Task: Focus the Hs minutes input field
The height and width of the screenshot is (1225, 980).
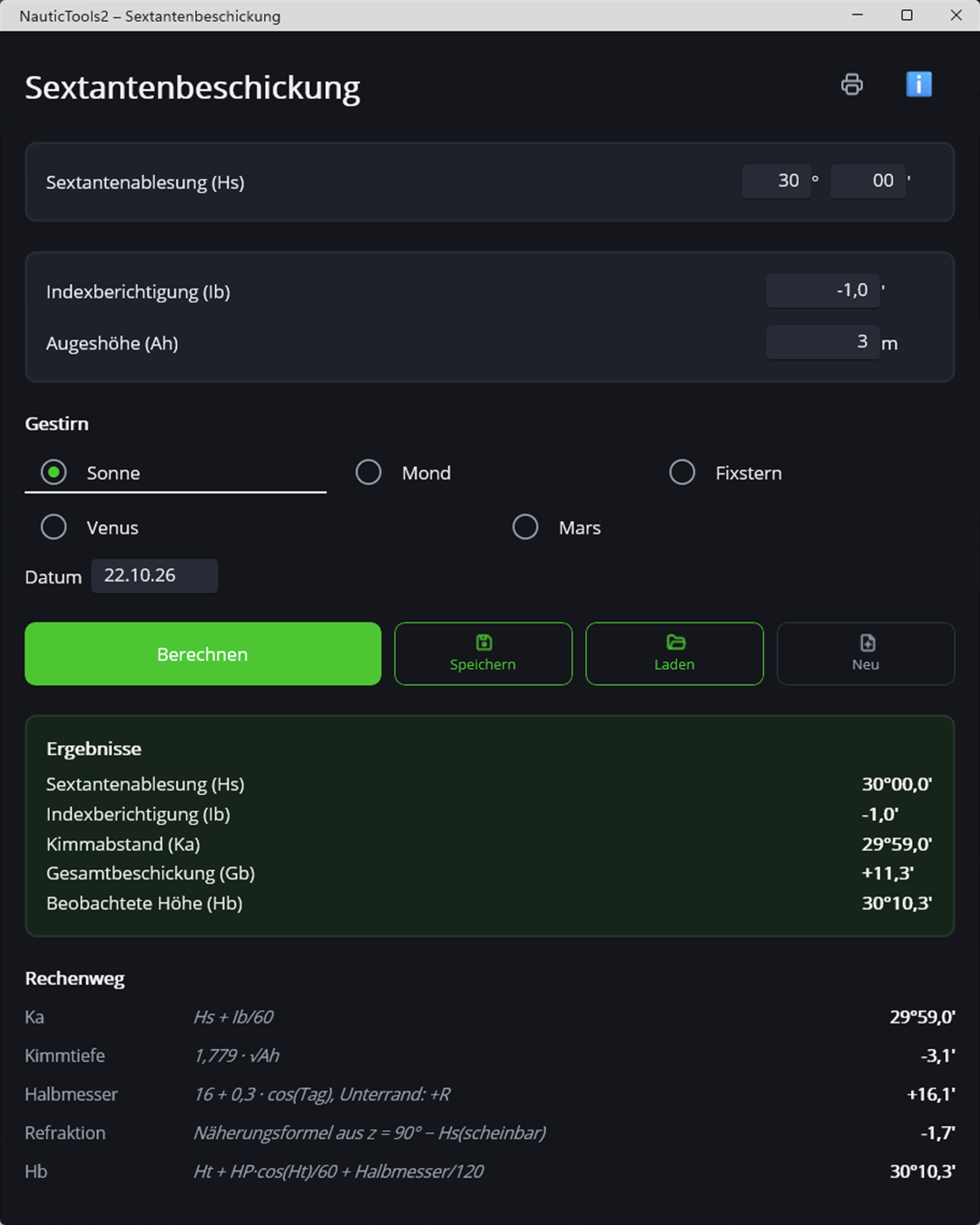Action: [x=867, y=181]
